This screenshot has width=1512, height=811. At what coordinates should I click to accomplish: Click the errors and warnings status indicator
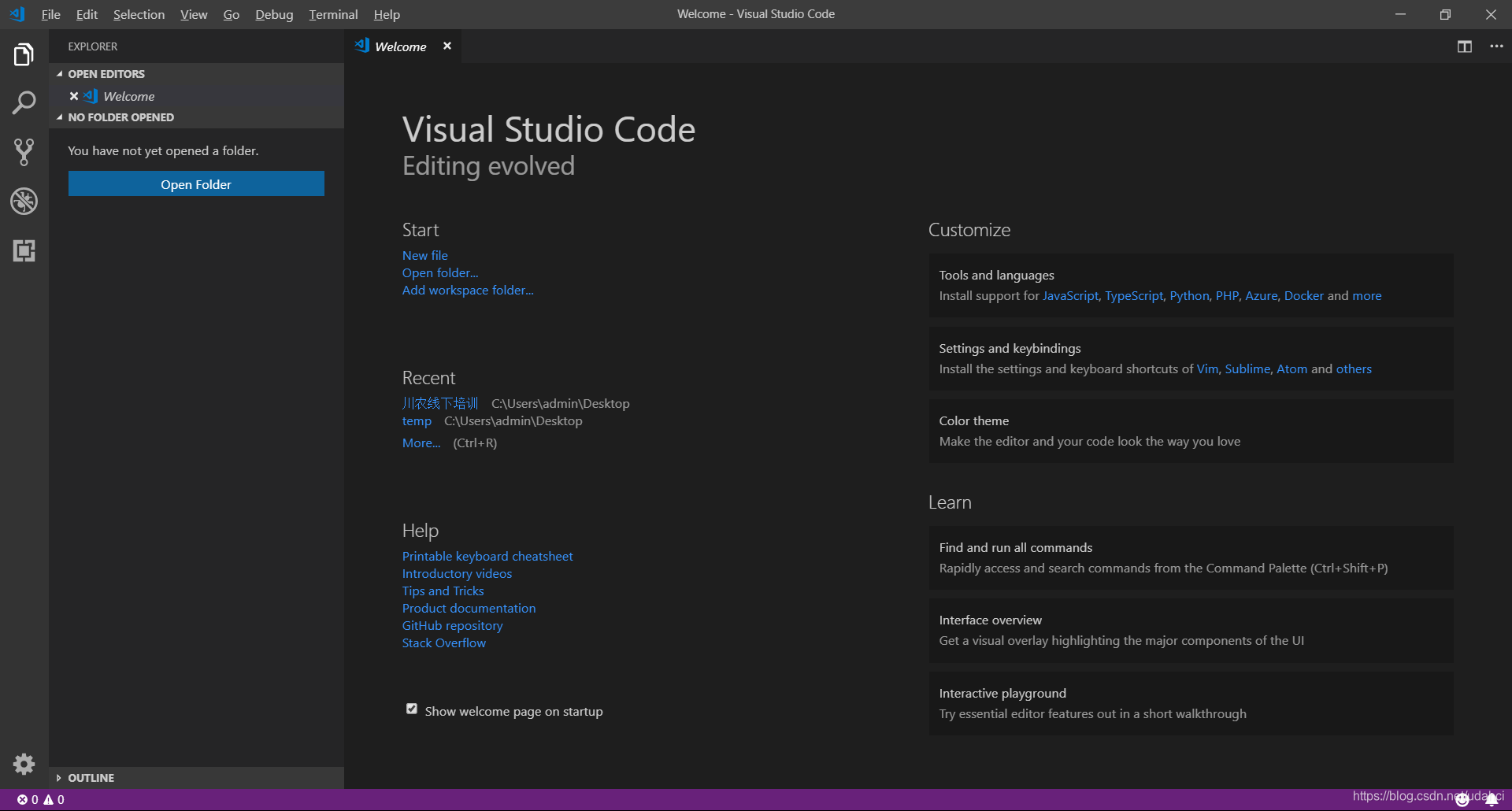click(x=41, y=799)
